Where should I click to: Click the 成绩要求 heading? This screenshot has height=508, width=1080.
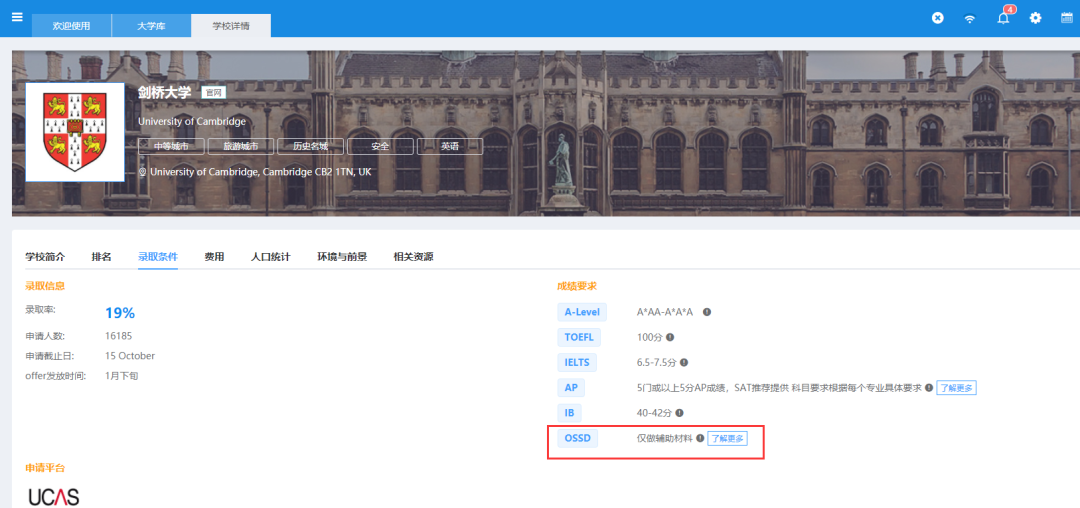click(x=577, y=286)
